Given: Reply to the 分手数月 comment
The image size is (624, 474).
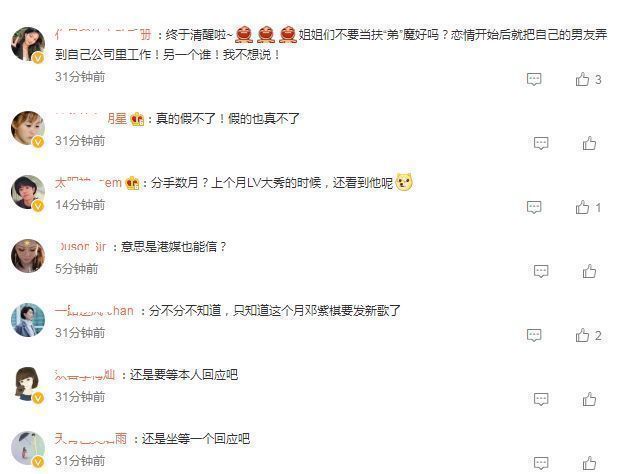Looking at the screenshot, I should click(534, 207).
